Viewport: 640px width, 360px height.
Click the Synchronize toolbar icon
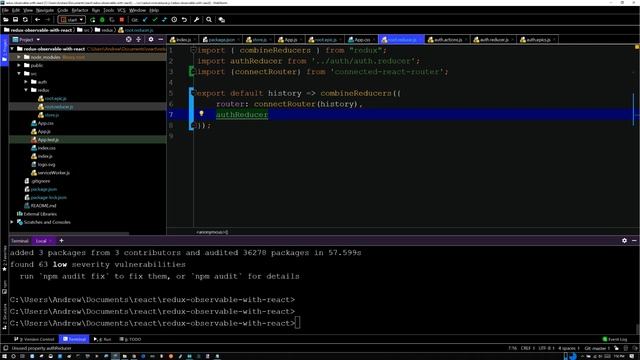[25, 20]
